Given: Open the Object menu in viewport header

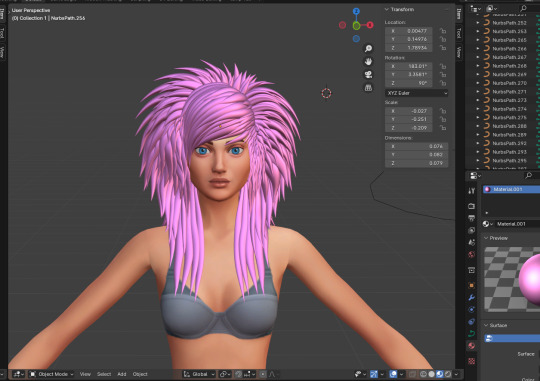Looking at the screenshot, I should (x=140, y=374).
